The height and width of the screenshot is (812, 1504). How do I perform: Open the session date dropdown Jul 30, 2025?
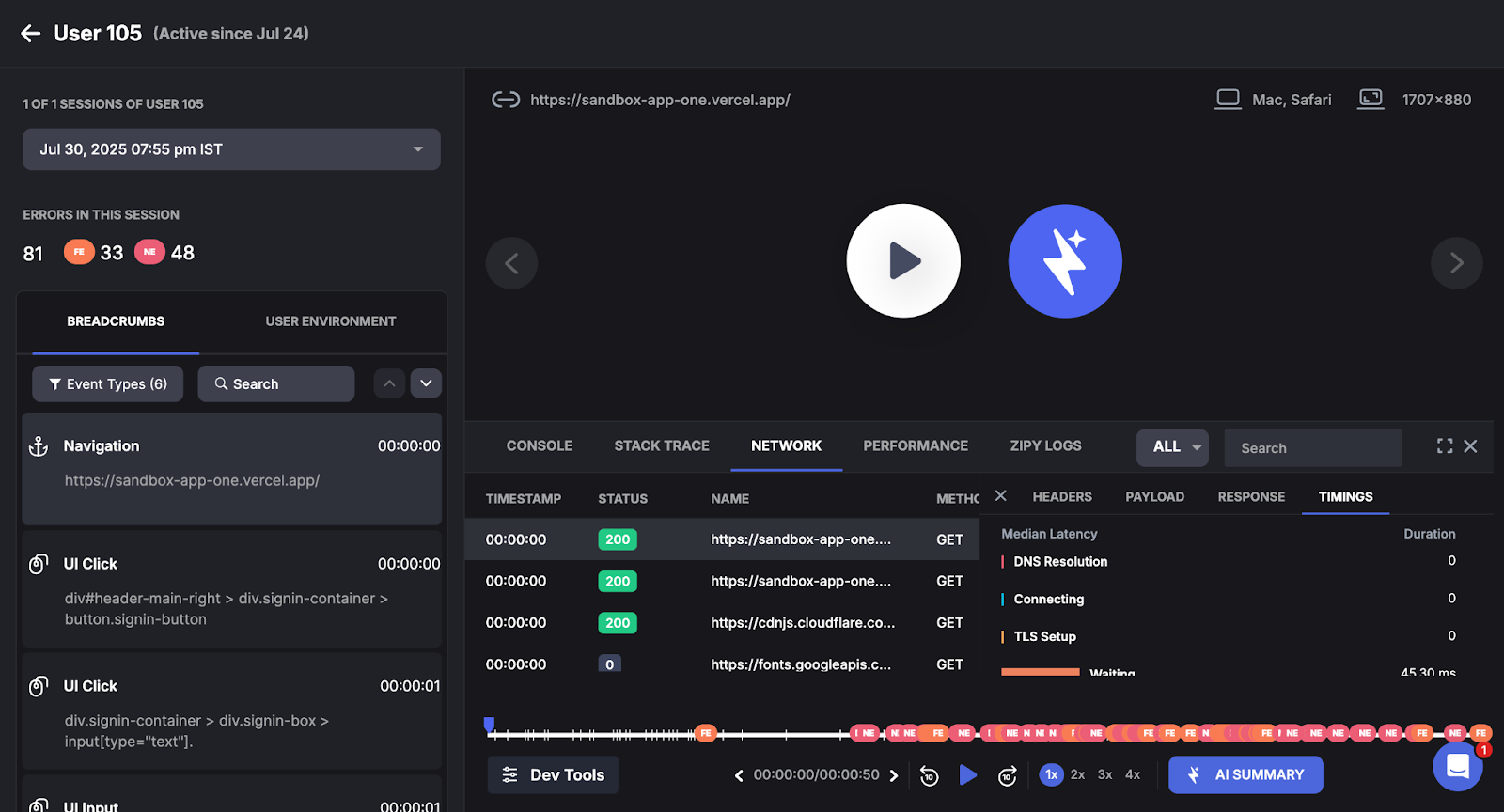pyautogui.click(x=231, y=149)
